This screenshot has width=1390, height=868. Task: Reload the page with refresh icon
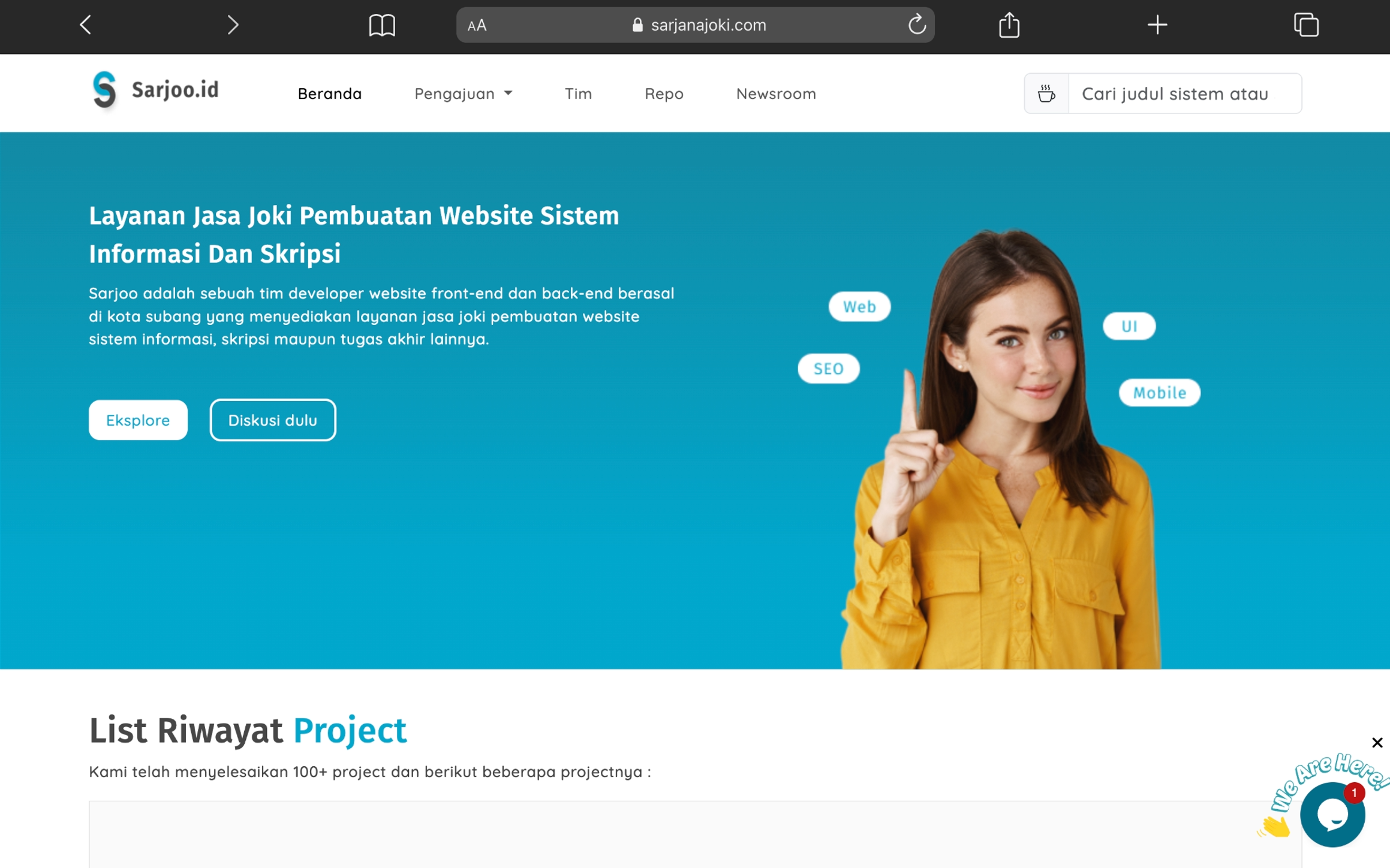(x=916, y=25)
